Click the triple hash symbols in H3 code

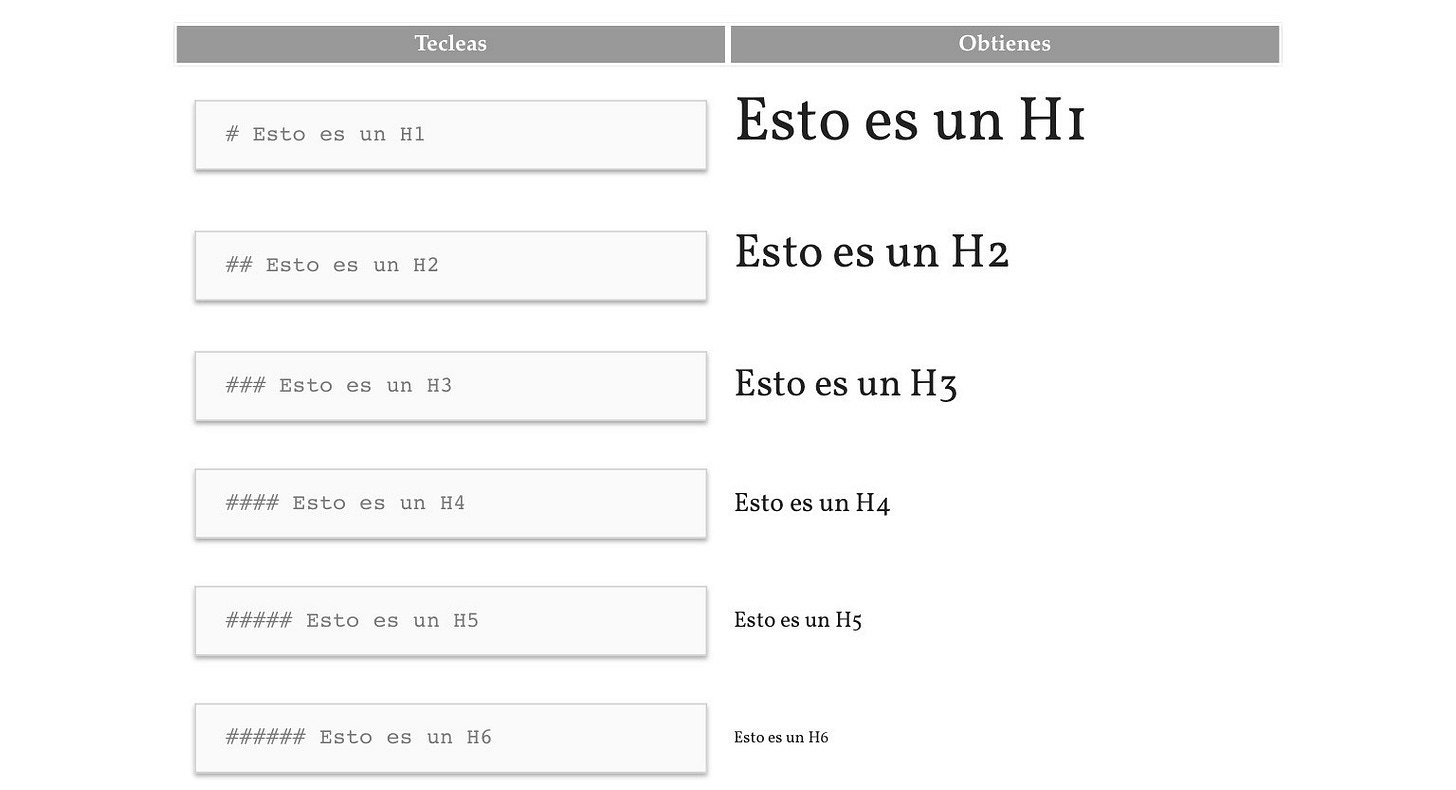click(x=246, y=385)
